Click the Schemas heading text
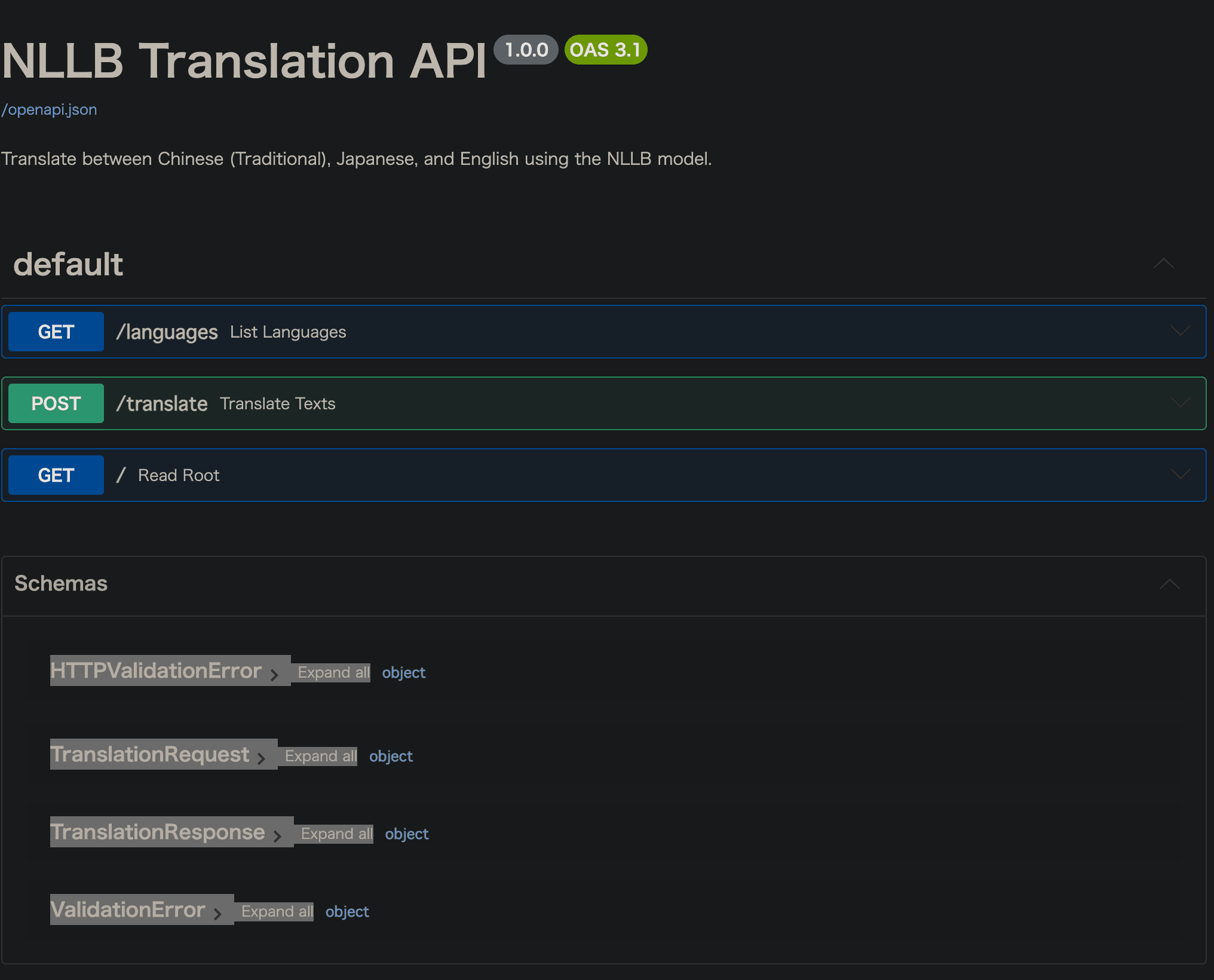This screenshot has width=1214, height=980. click(61, 584)
